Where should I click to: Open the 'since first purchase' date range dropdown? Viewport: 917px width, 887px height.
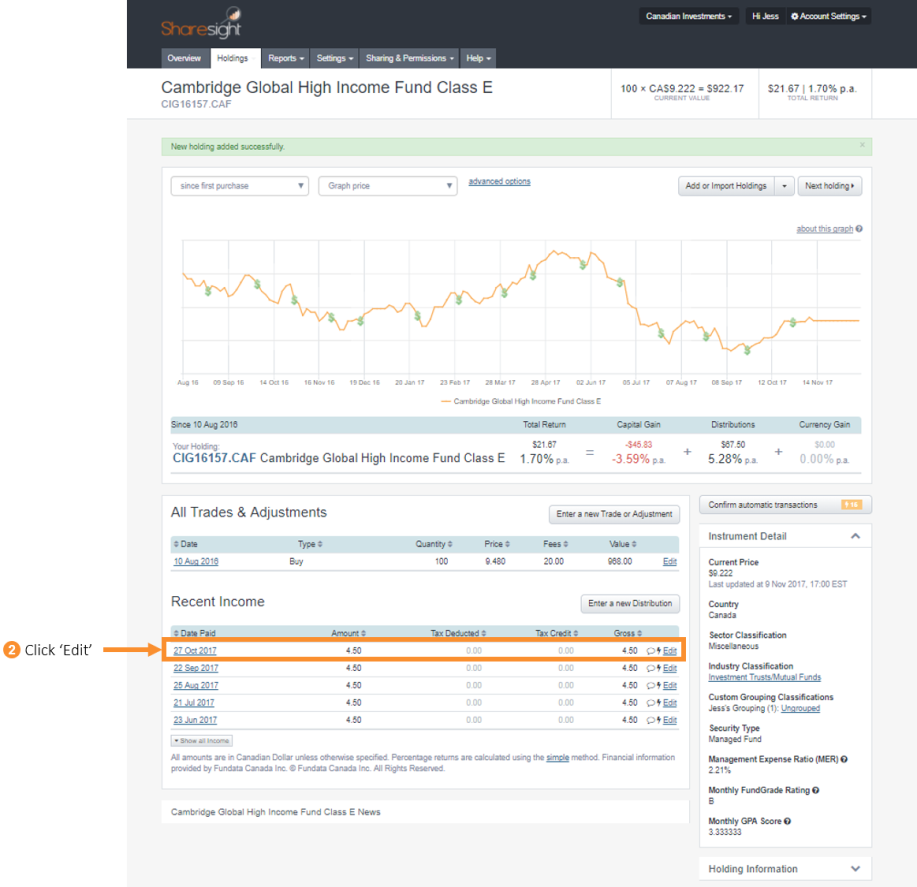(240, 186)
